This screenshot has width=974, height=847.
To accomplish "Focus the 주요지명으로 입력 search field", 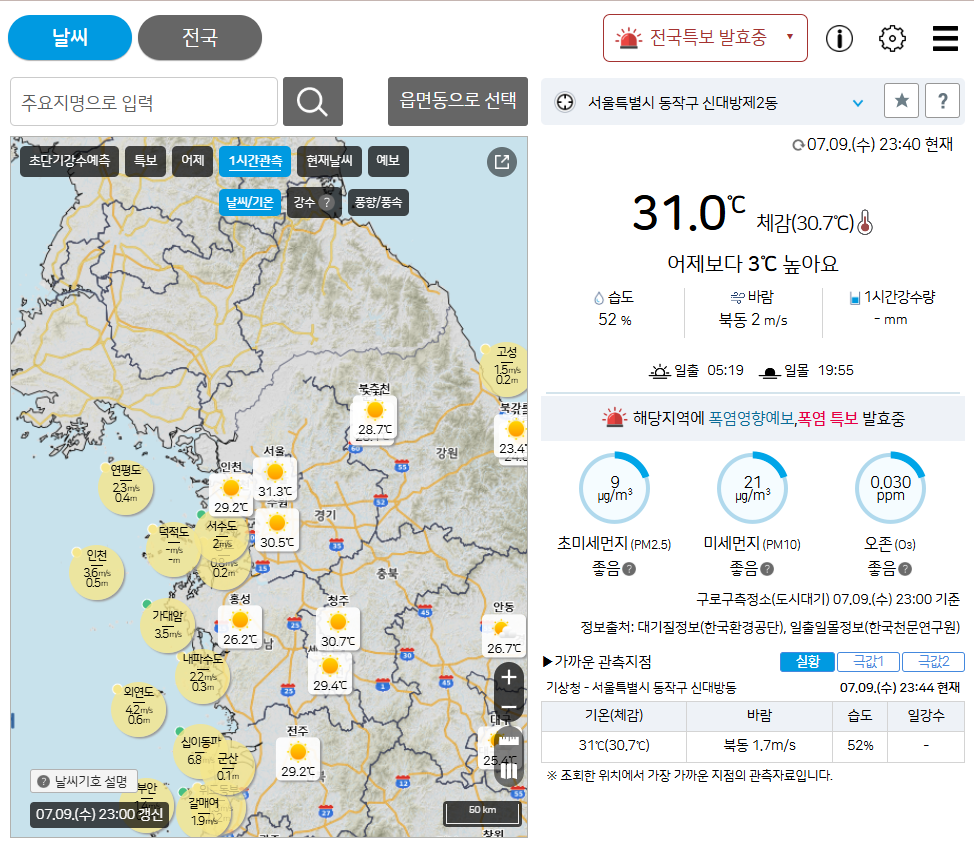I will (144, 102).
